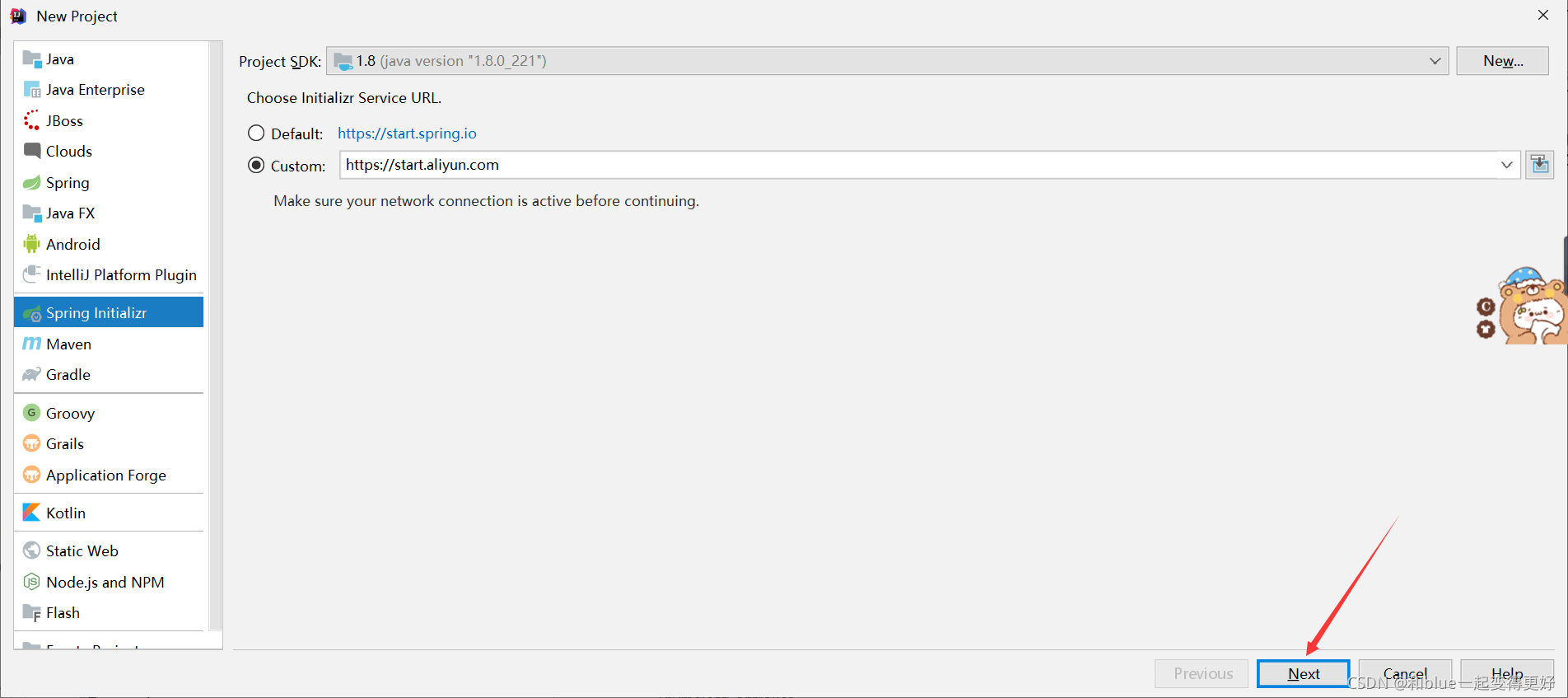Click the Android robot icon
1568x698 pixels.
tap(32, 244)
